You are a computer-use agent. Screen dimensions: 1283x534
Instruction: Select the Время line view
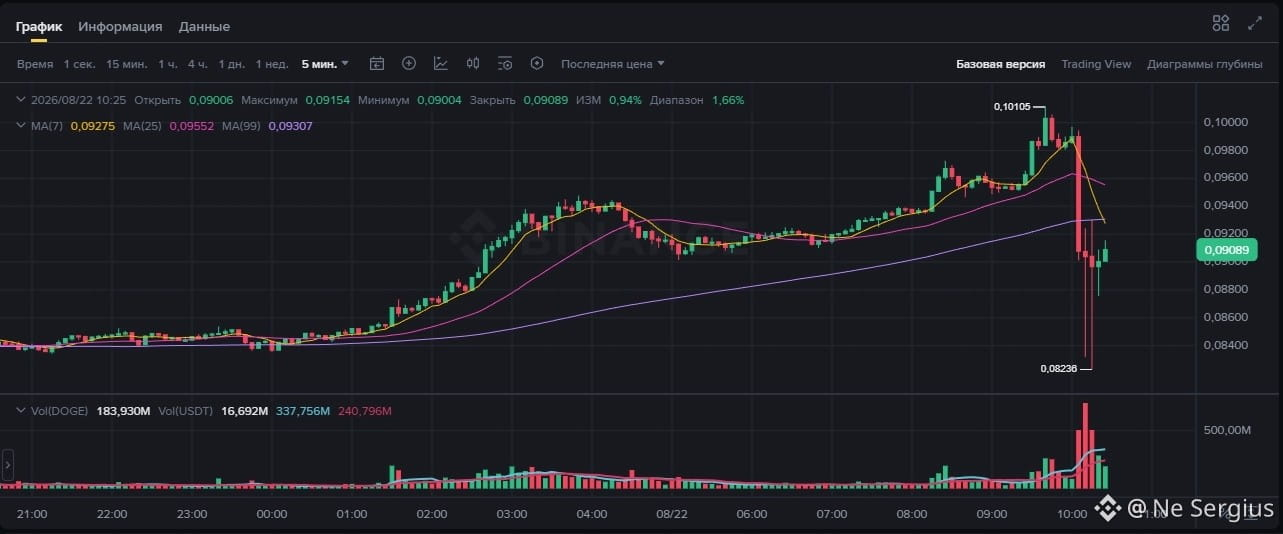pyautogui.click(x=35, y=64)
